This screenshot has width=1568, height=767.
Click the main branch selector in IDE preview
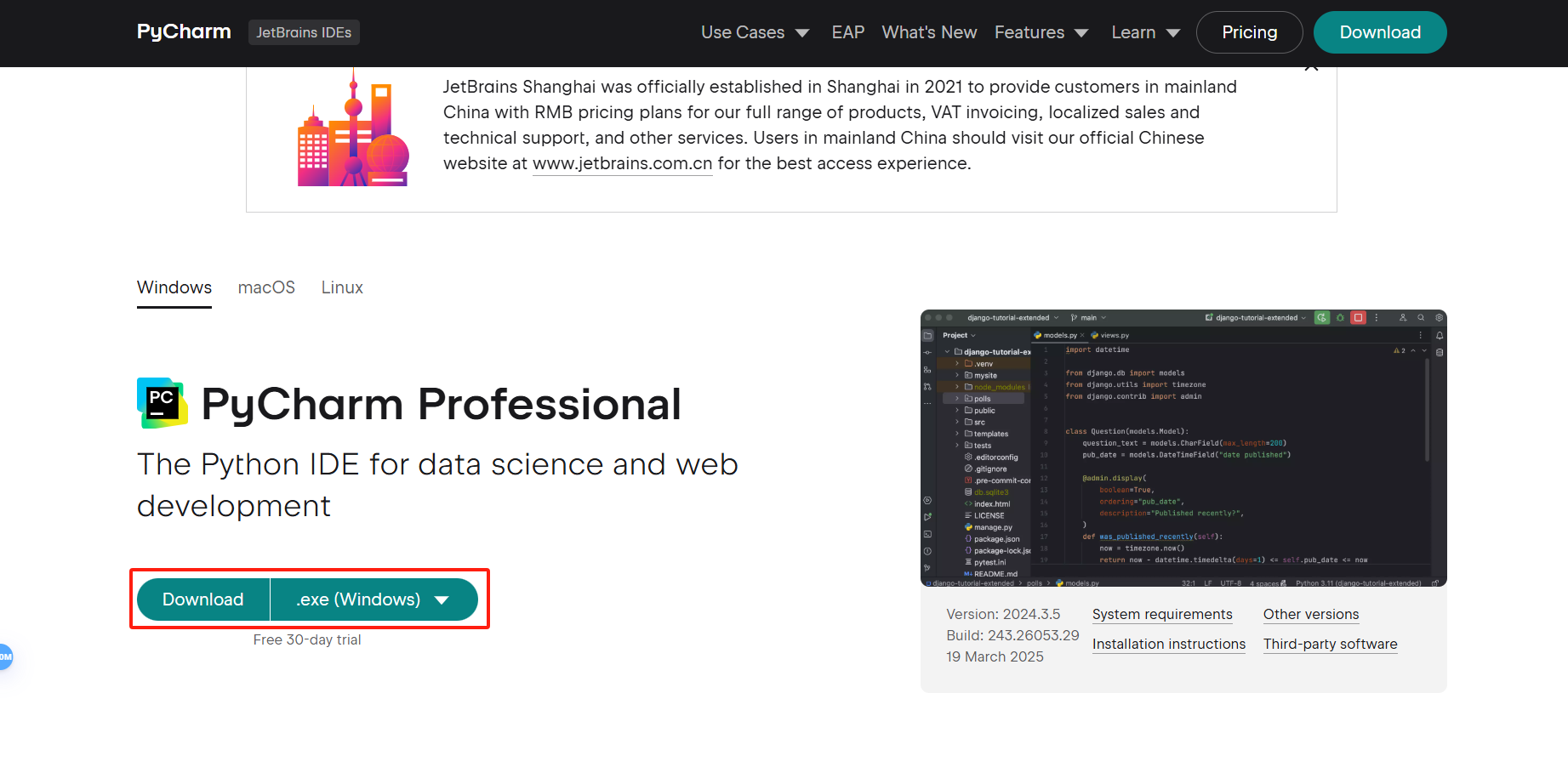(x=1089, y=318)
